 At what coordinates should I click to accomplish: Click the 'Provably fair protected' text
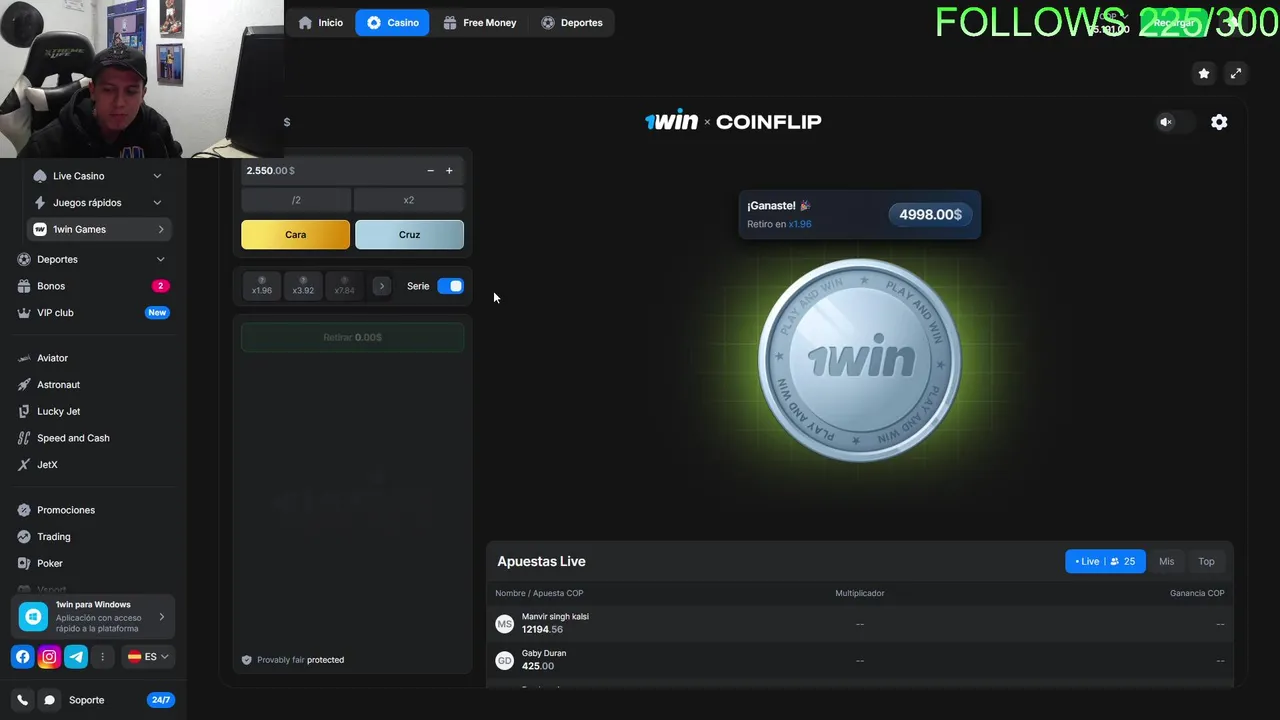(x=300, y=660)
